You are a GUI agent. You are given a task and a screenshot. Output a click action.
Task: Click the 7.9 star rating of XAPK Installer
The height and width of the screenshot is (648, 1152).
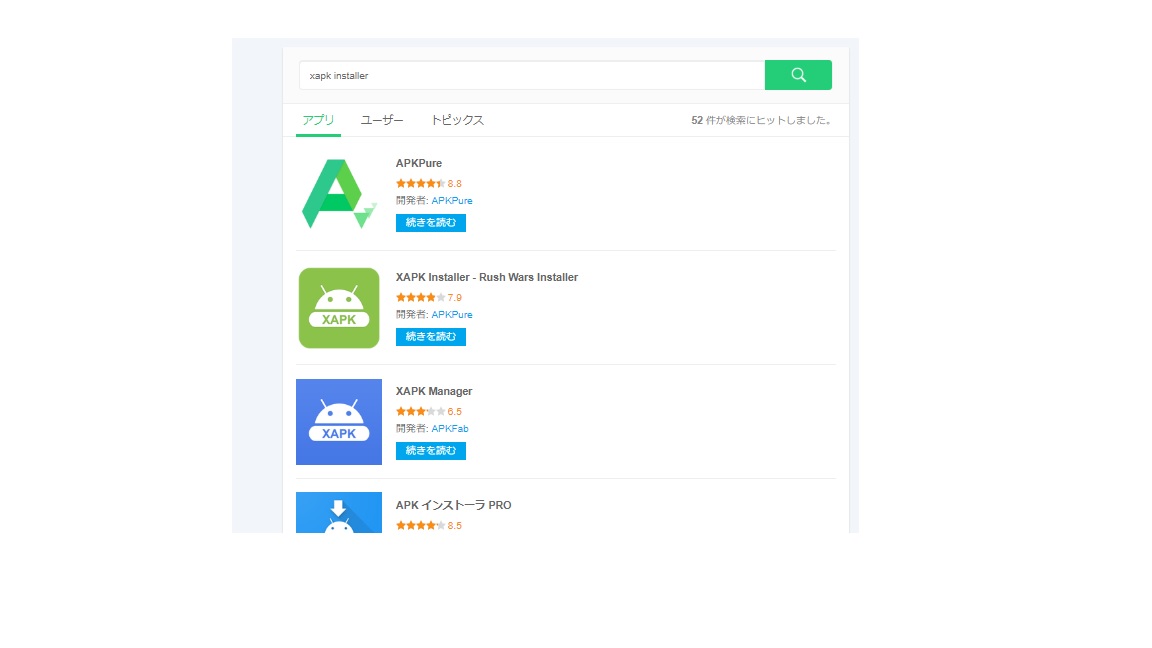[x=429, y=298]
